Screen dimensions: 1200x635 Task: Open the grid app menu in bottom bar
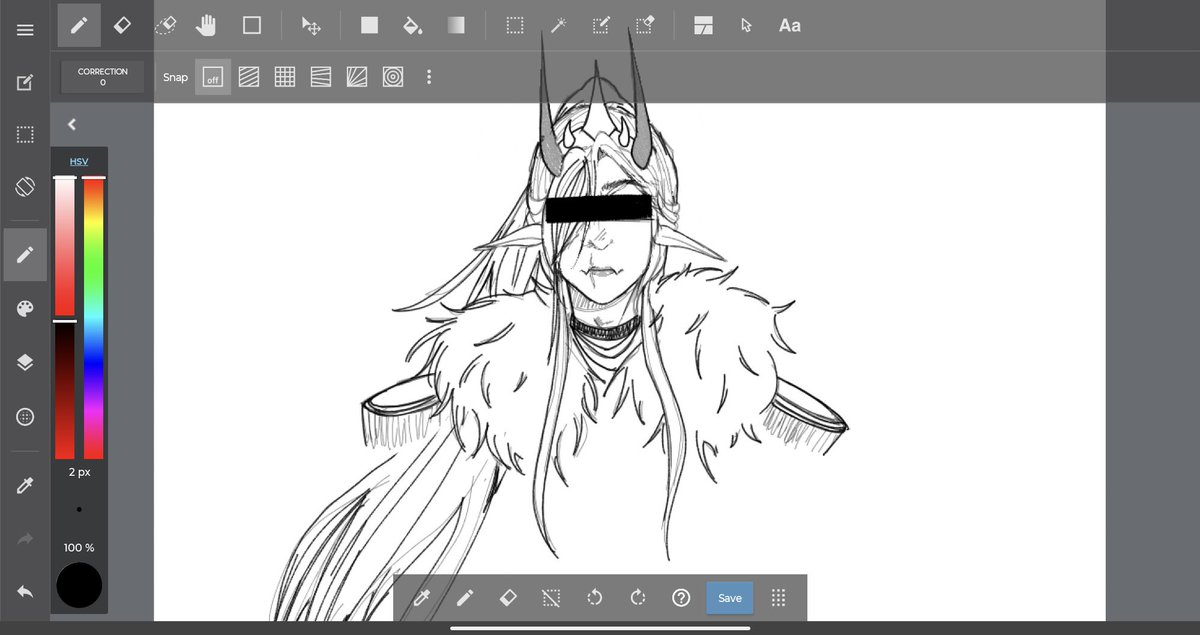[778, 597]
